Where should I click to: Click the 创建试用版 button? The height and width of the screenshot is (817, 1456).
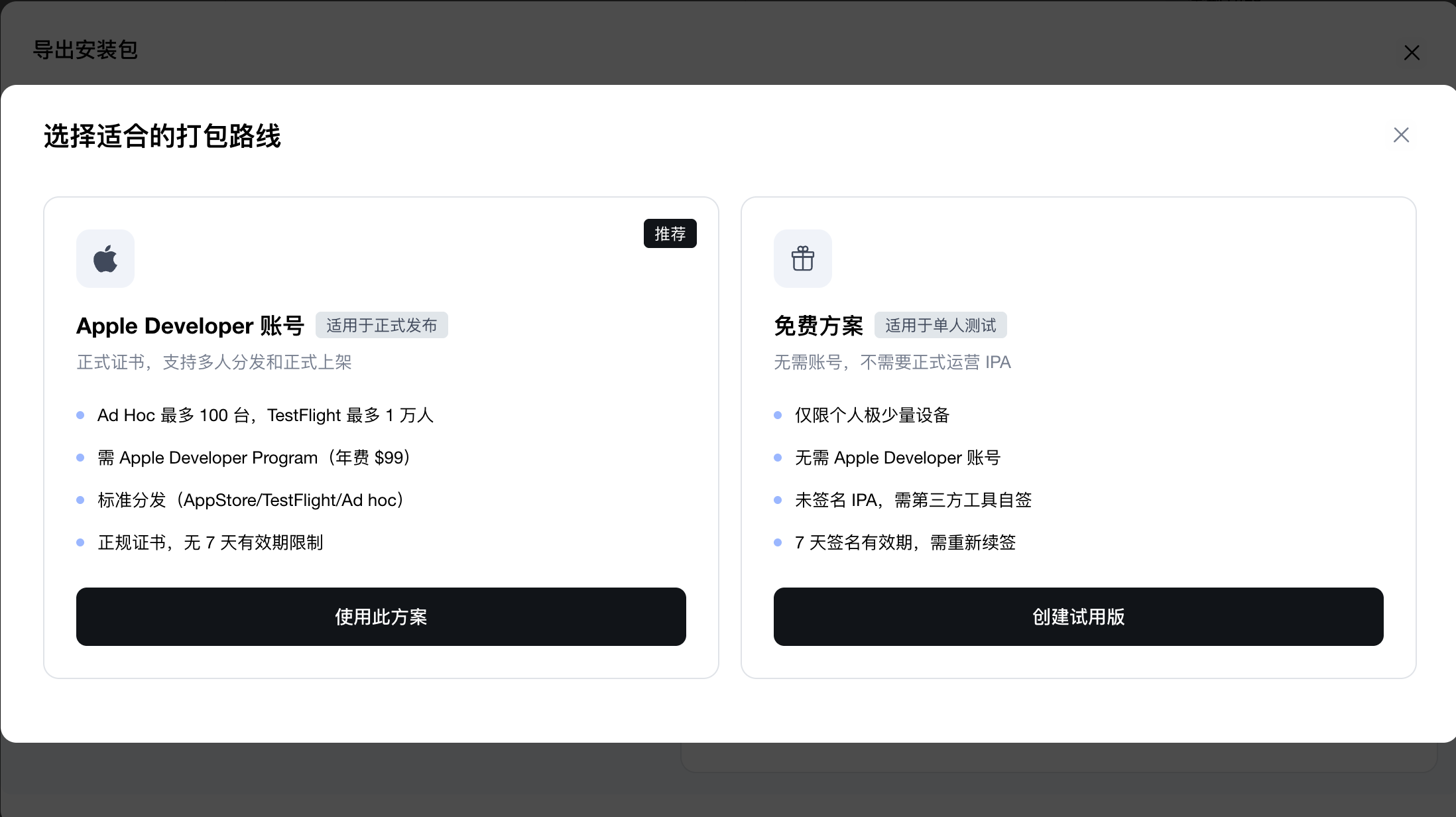[1079, 617]
